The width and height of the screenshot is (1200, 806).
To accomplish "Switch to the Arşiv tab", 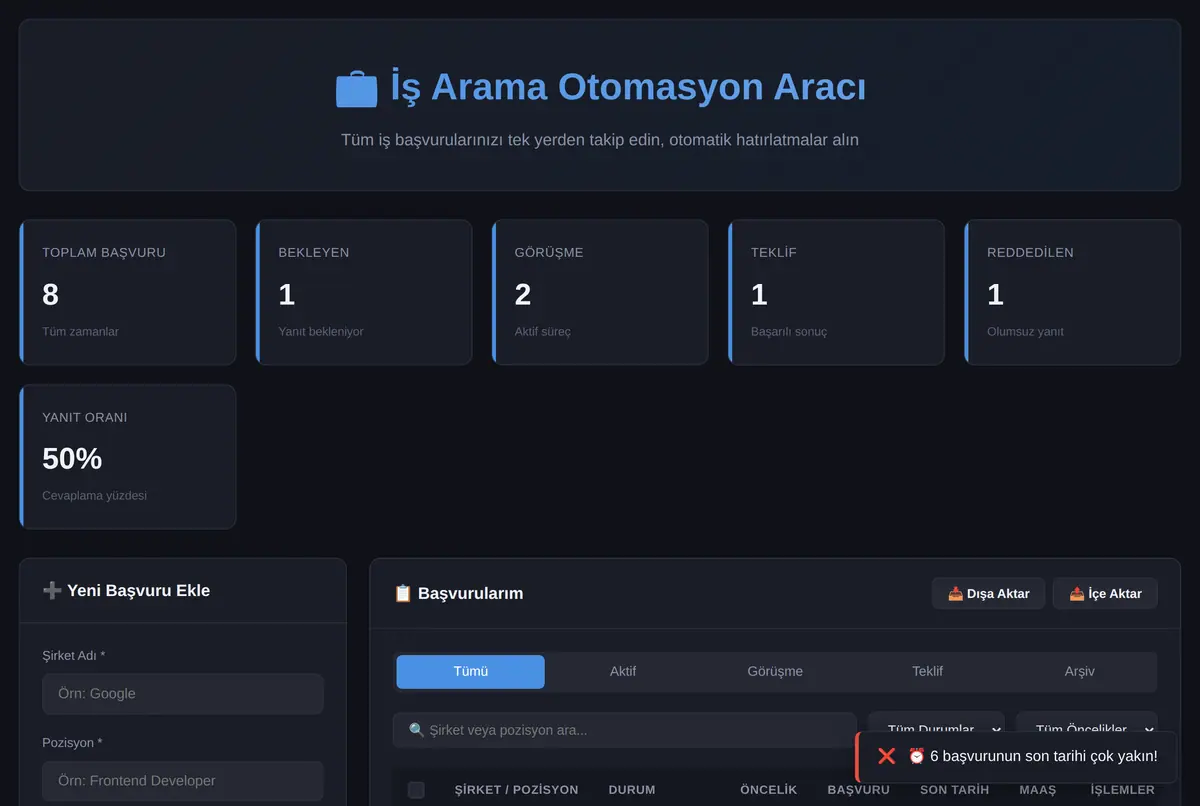I will pyautogui.click(x=1079, y=672).
